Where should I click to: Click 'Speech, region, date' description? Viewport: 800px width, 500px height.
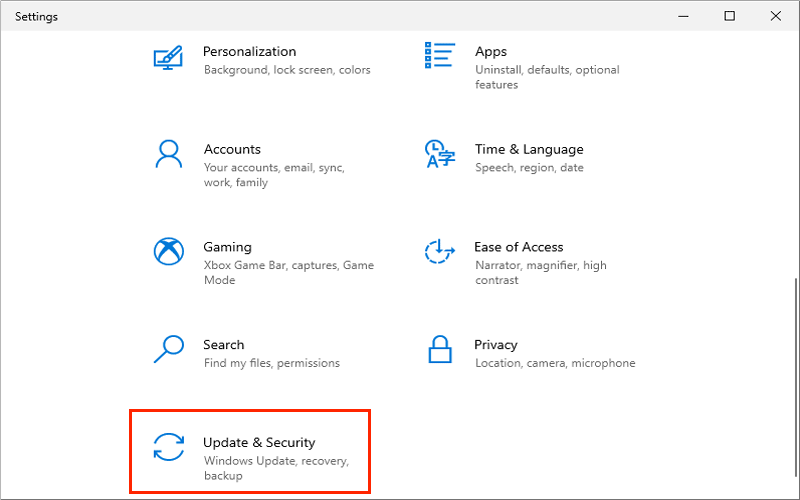529,168
